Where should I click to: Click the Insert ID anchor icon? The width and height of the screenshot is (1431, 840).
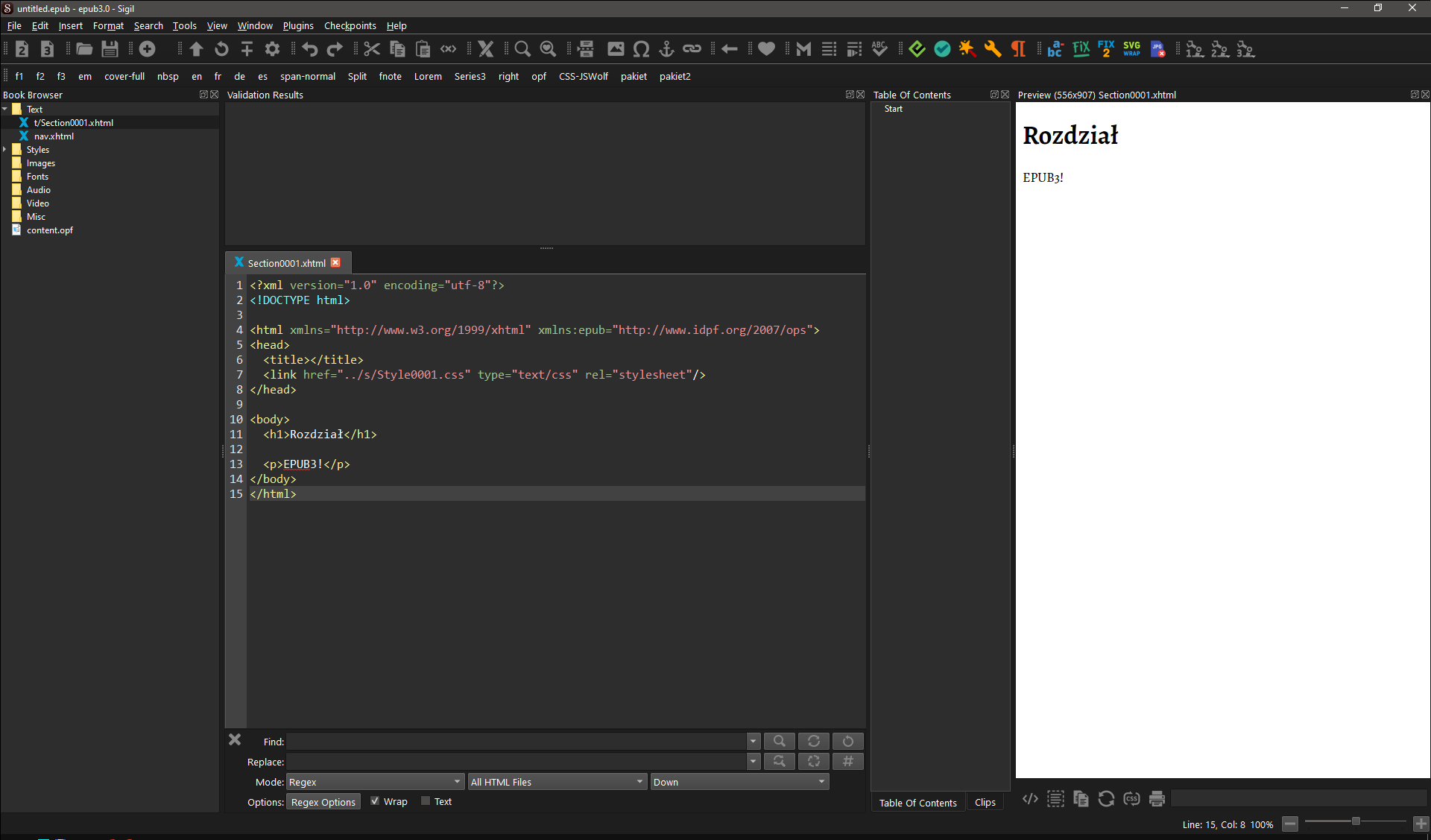click(666, 49)
